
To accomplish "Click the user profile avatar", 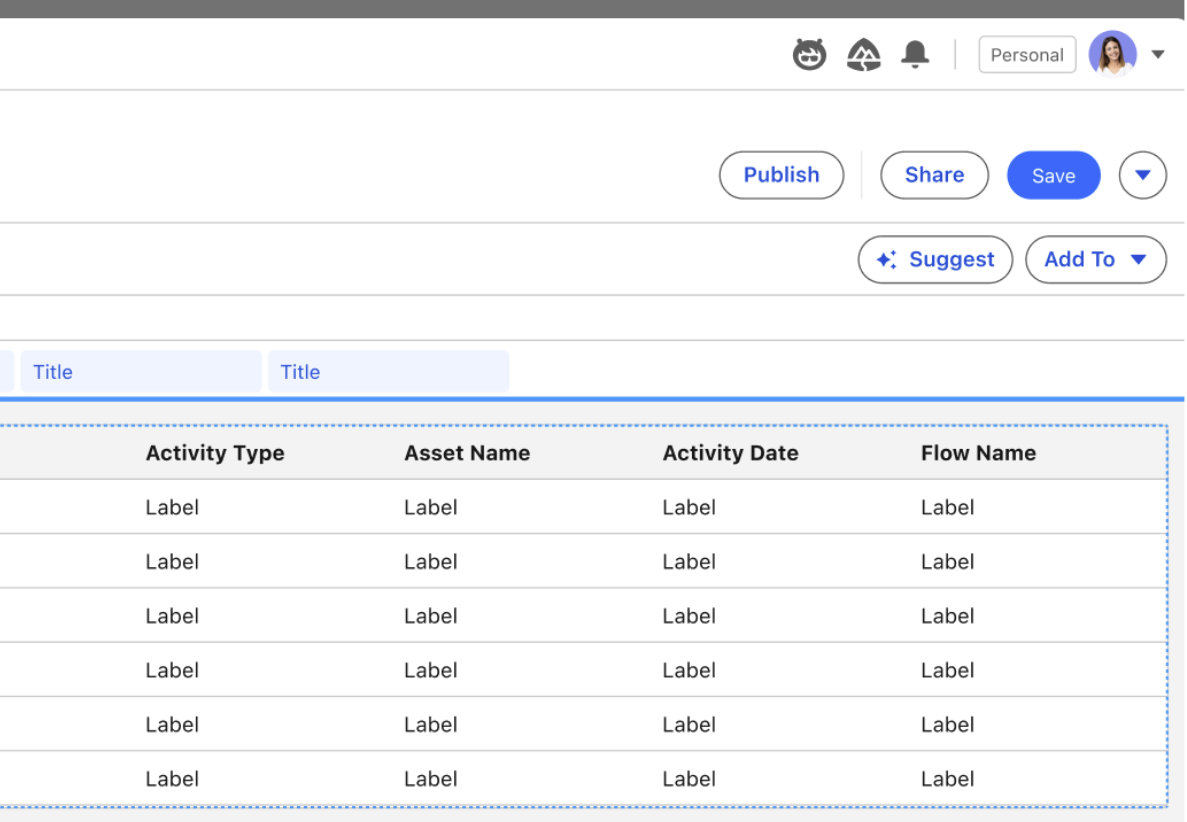I will pos(1112,54).
